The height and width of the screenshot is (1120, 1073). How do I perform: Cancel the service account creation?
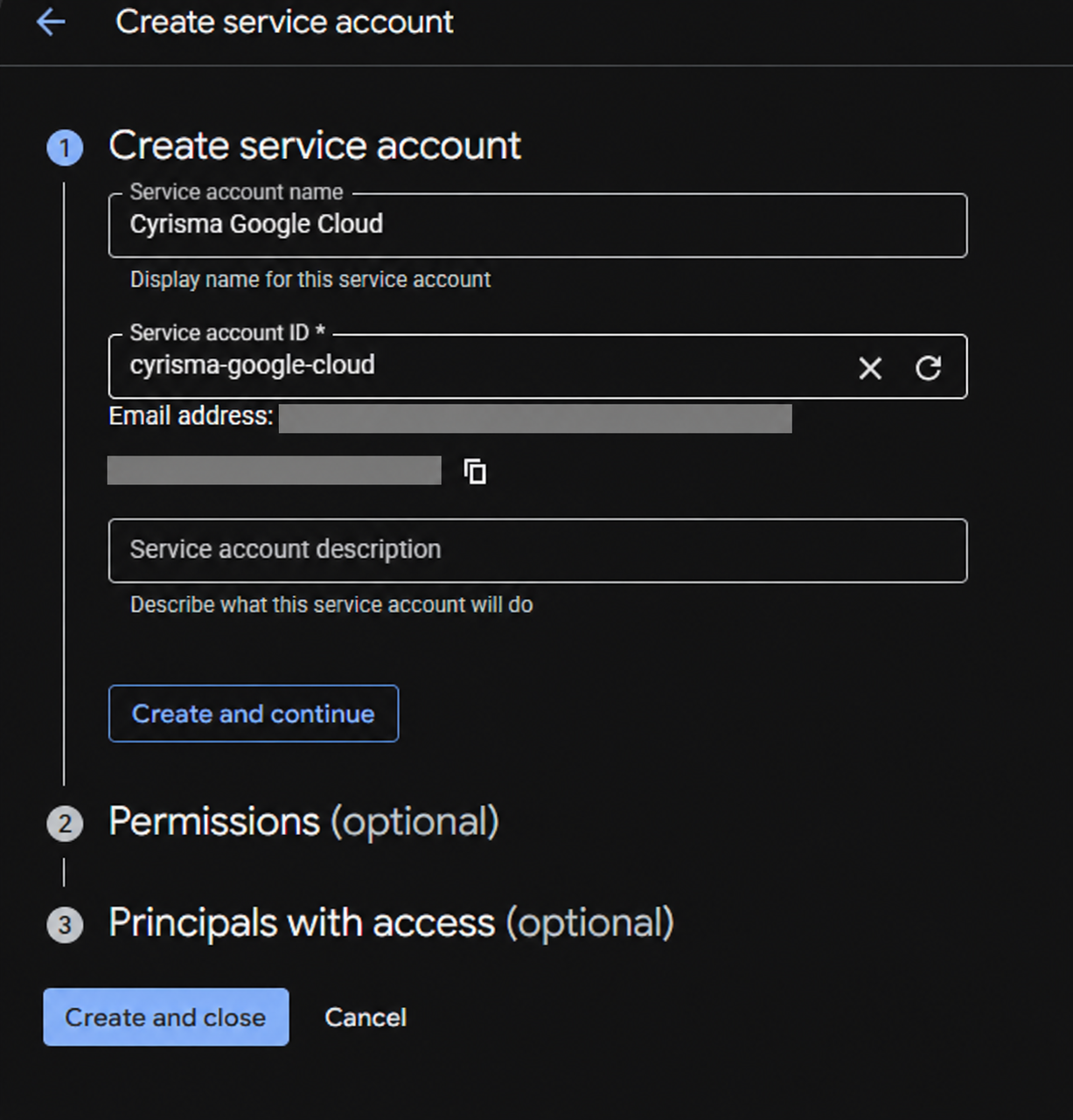tap(366, 1017)
